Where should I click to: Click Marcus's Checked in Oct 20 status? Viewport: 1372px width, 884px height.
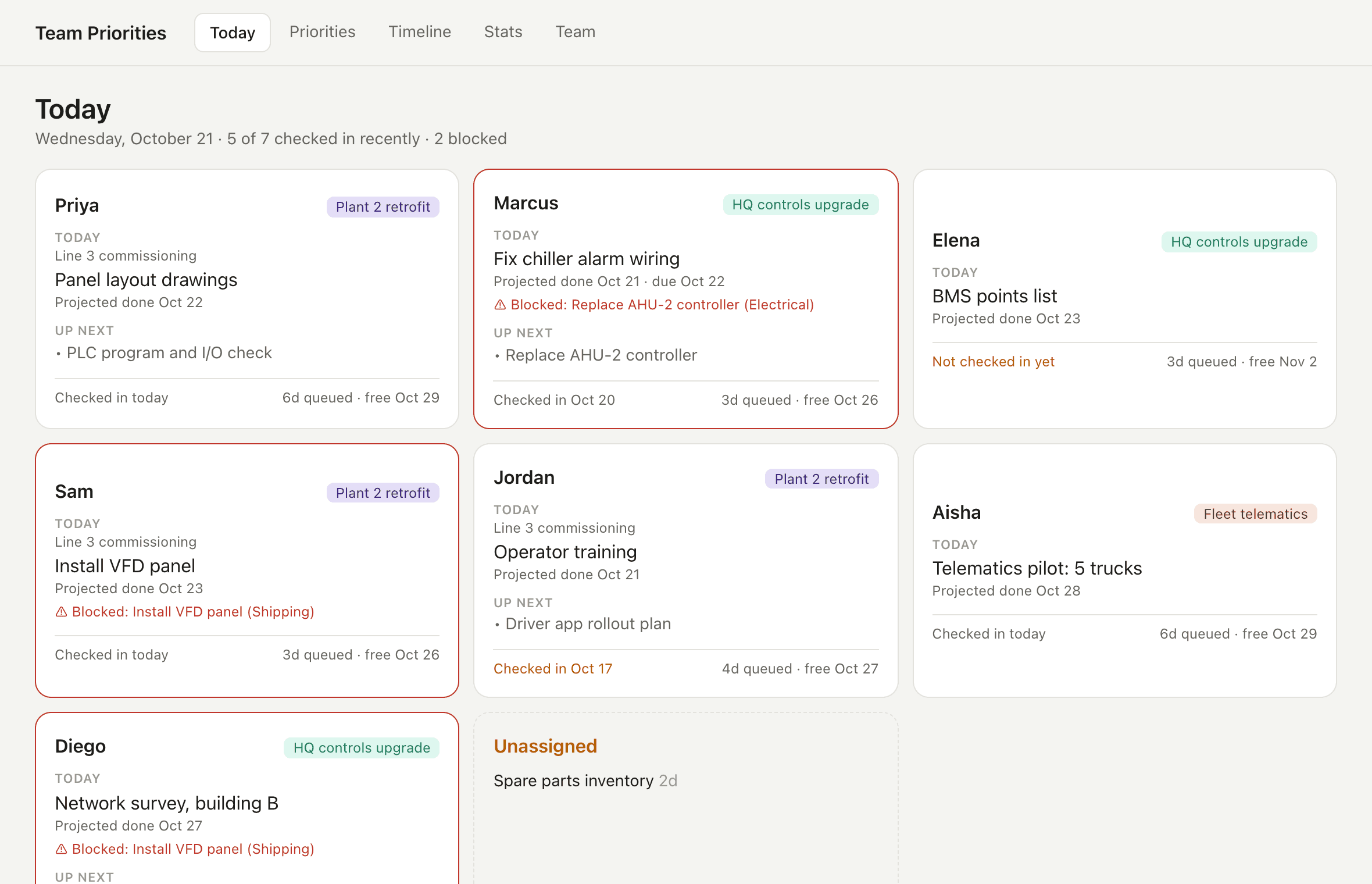pos(554,400)
